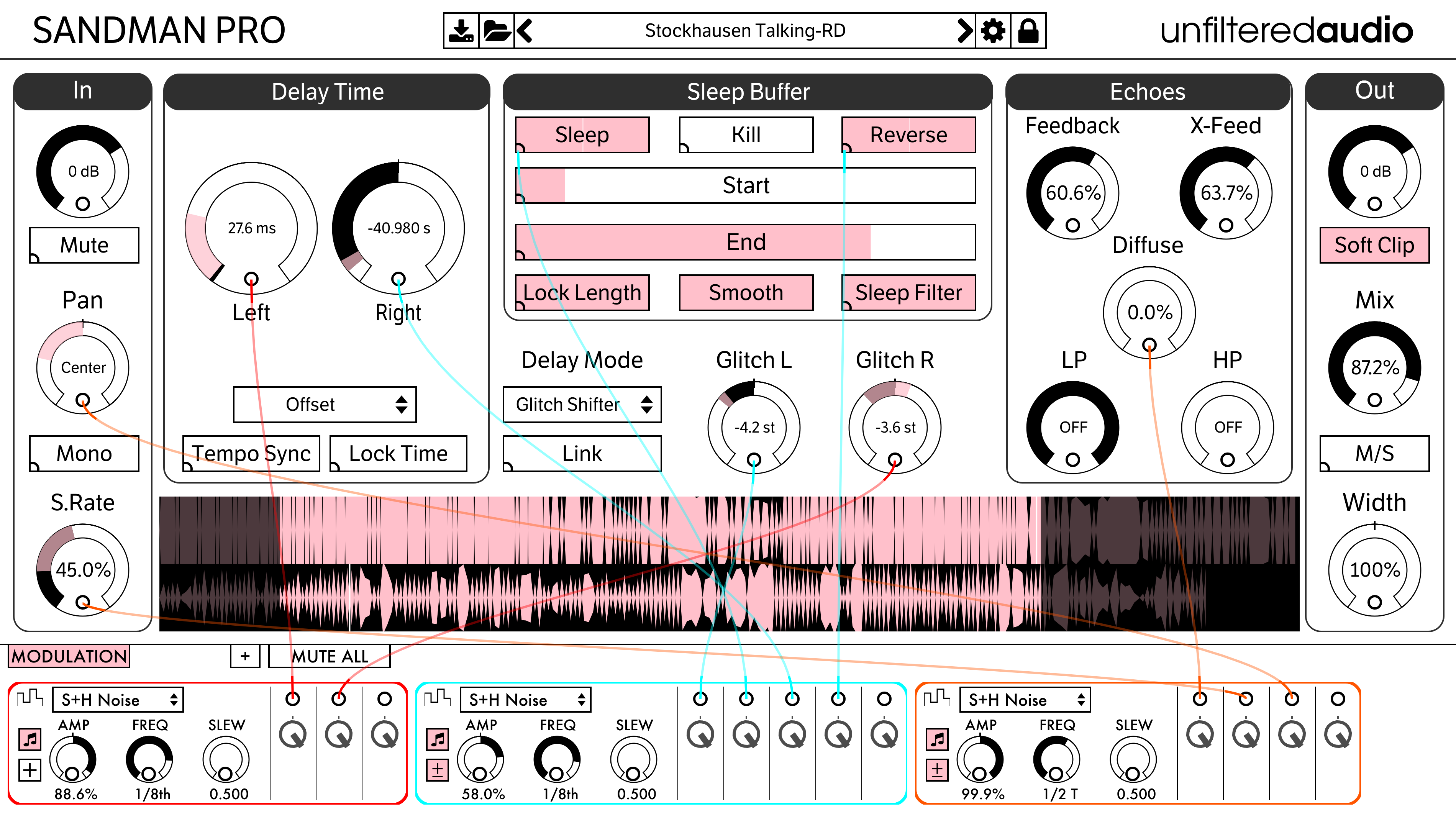
Task: Toggle the Reverse button
Action: tap(909, 135)
